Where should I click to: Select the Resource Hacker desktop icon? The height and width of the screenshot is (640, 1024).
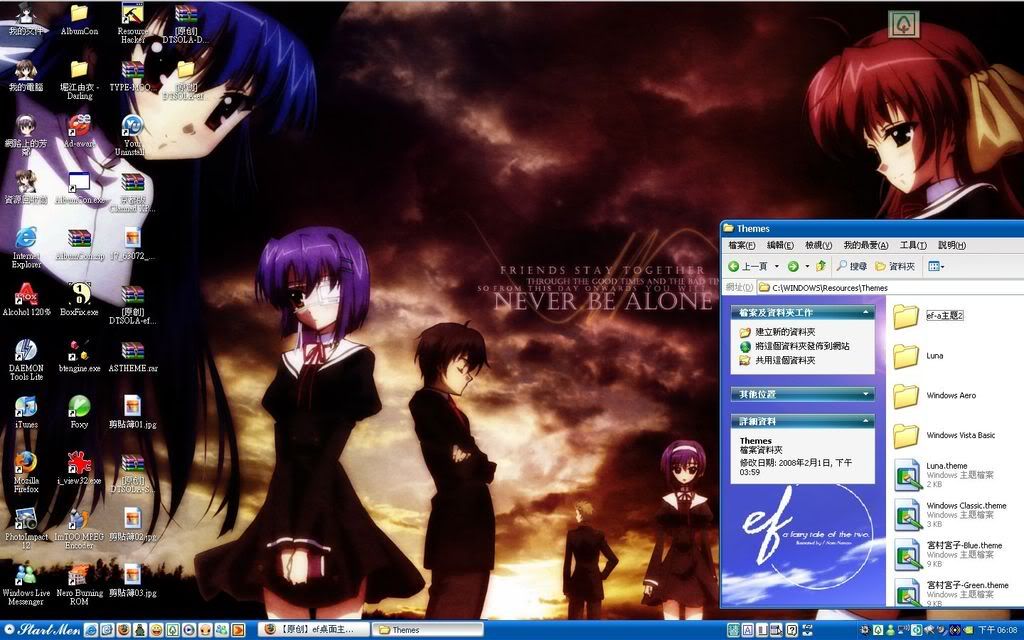133,24
